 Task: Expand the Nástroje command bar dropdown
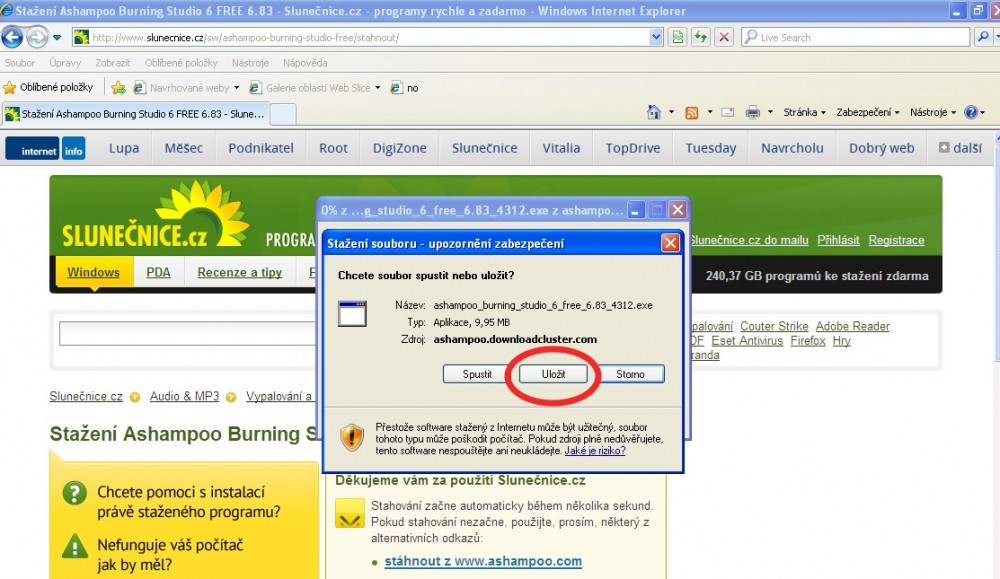[x=933, y=112]
